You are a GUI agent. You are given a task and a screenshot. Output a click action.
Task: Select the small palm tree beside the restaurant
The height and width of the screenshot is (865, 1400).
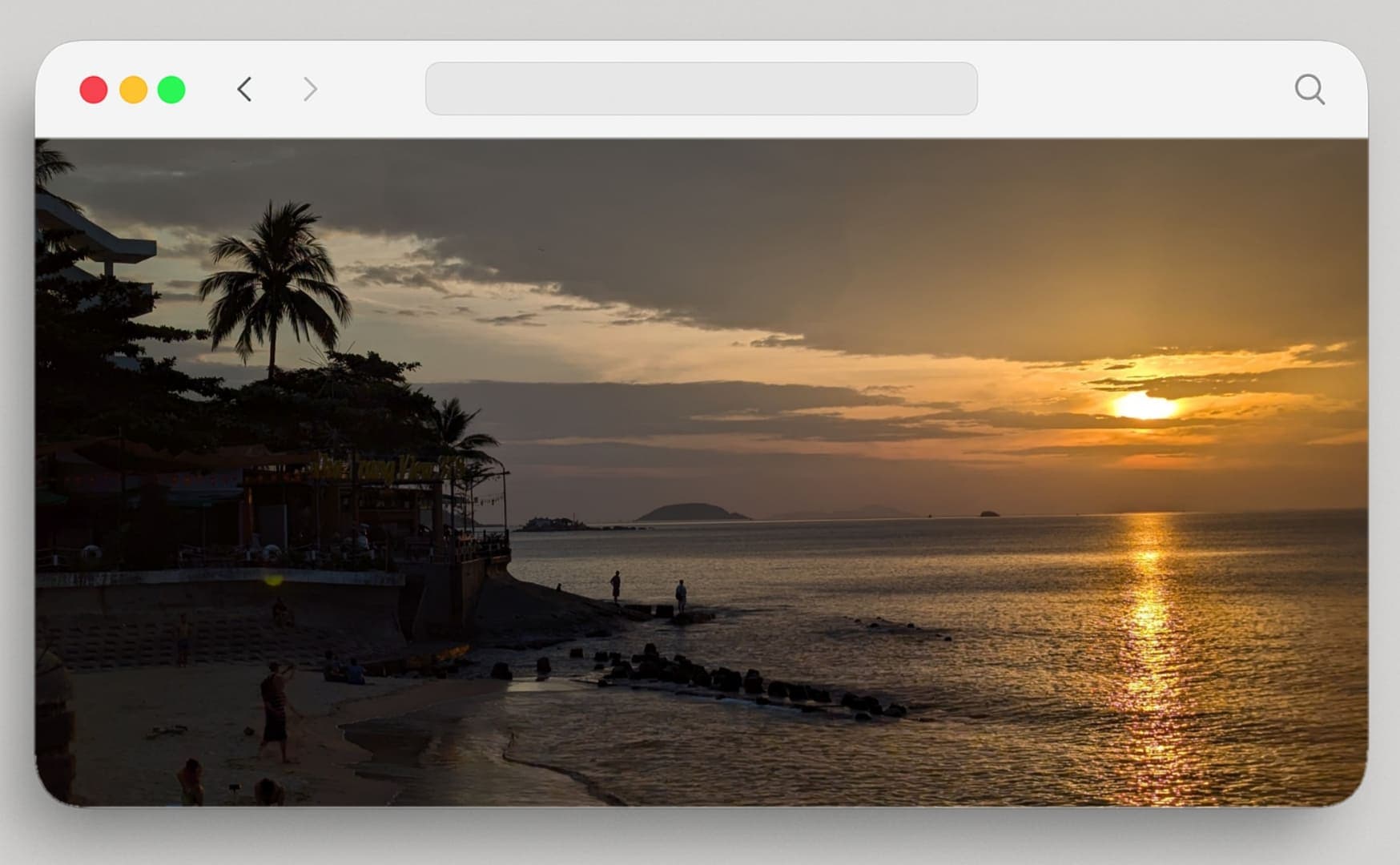[x=461, y=432]
